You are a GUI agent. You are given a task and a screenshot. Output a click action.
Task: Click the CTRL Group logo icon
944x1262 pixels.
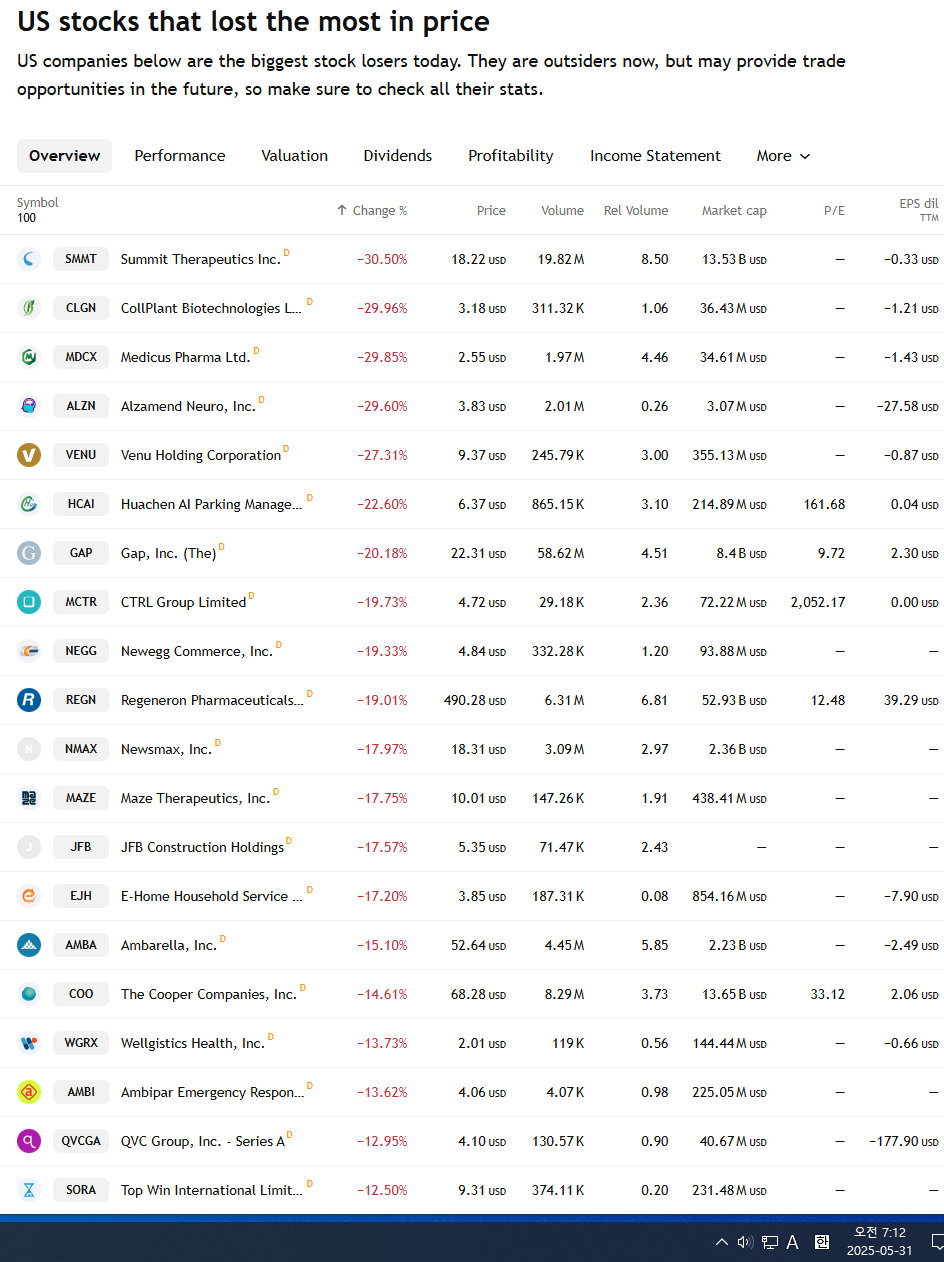pyautogui.click(x=29, y=602)
